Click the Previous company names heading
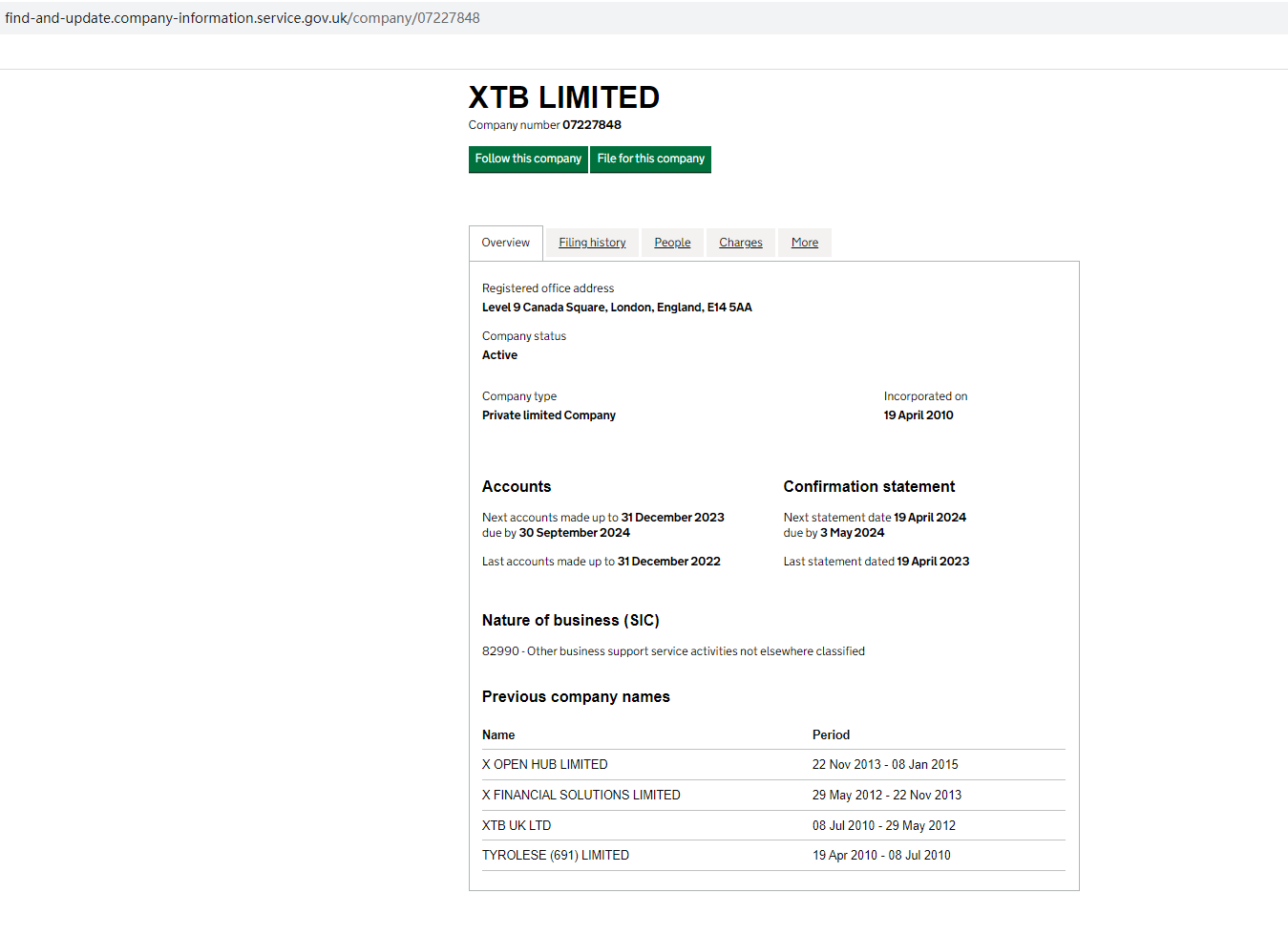 pyautogui.click(x=576, y=697)
